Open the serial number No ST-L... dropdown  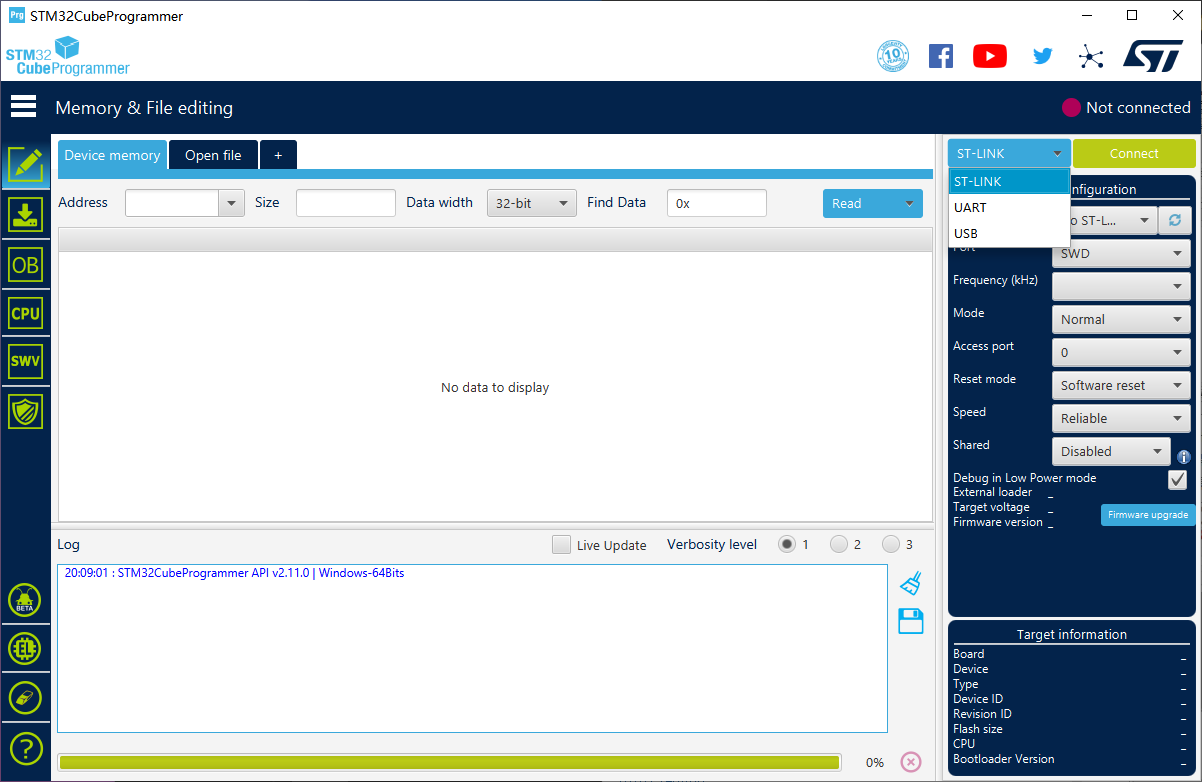click(1113, 220)
